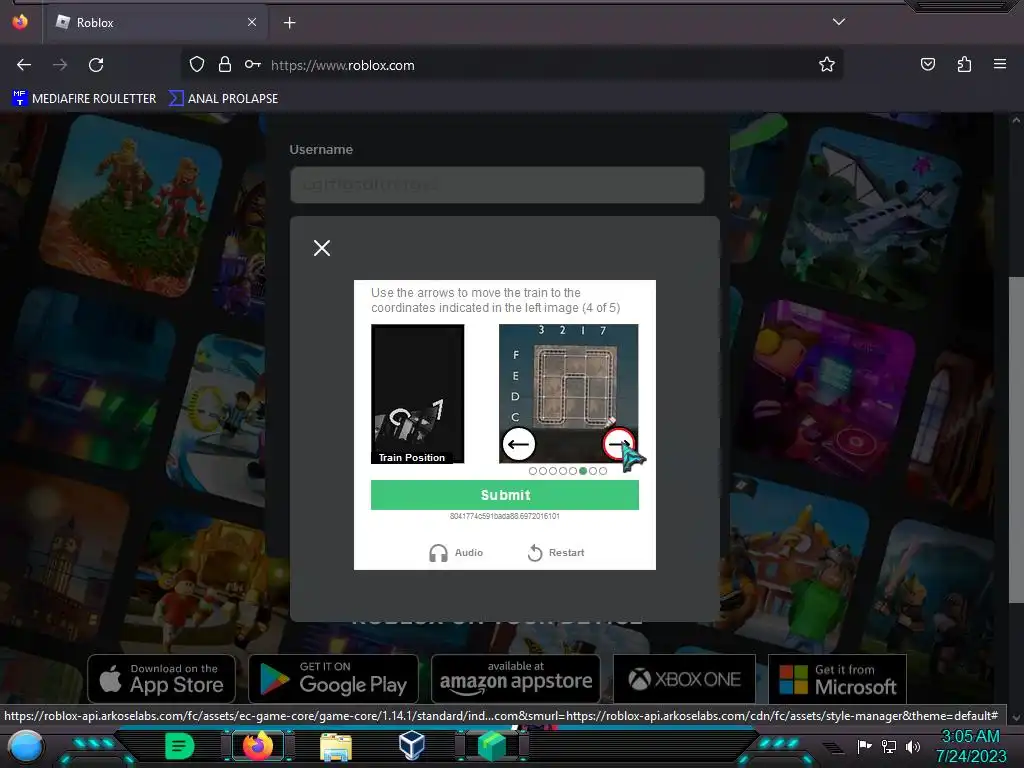Click the Train Position reference image
Screen dimensions: 1024x768
coord(417,394)
